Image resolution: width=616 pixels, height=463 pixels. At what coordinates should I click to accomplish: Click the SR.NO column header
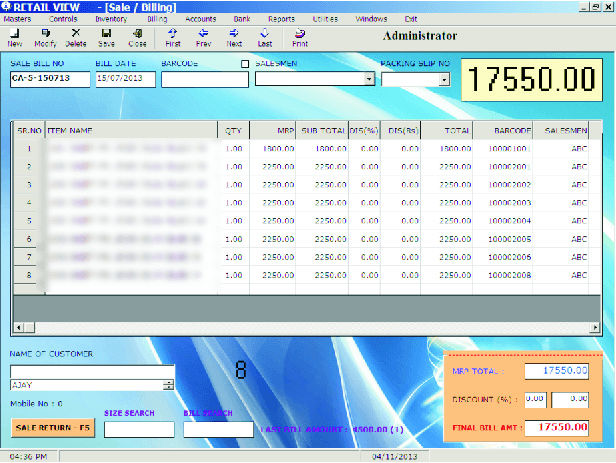pyautogui.click(x=29, y=130)
